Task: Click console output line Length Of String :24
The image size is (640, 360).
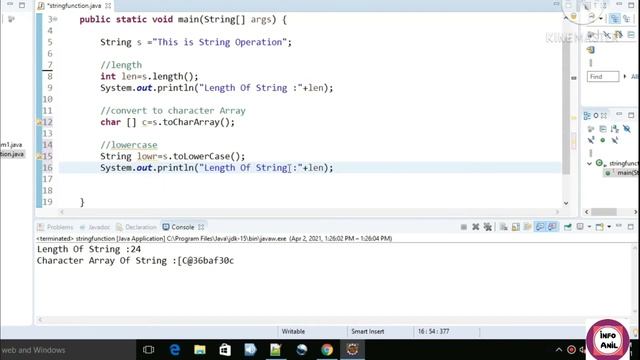Action: pos(89,249)
